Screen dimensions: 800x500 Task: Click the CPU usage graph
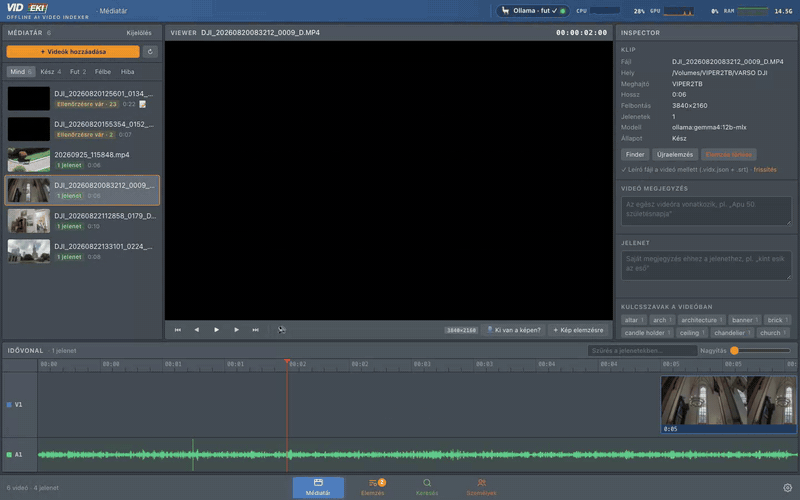click(x=605, y=11)
